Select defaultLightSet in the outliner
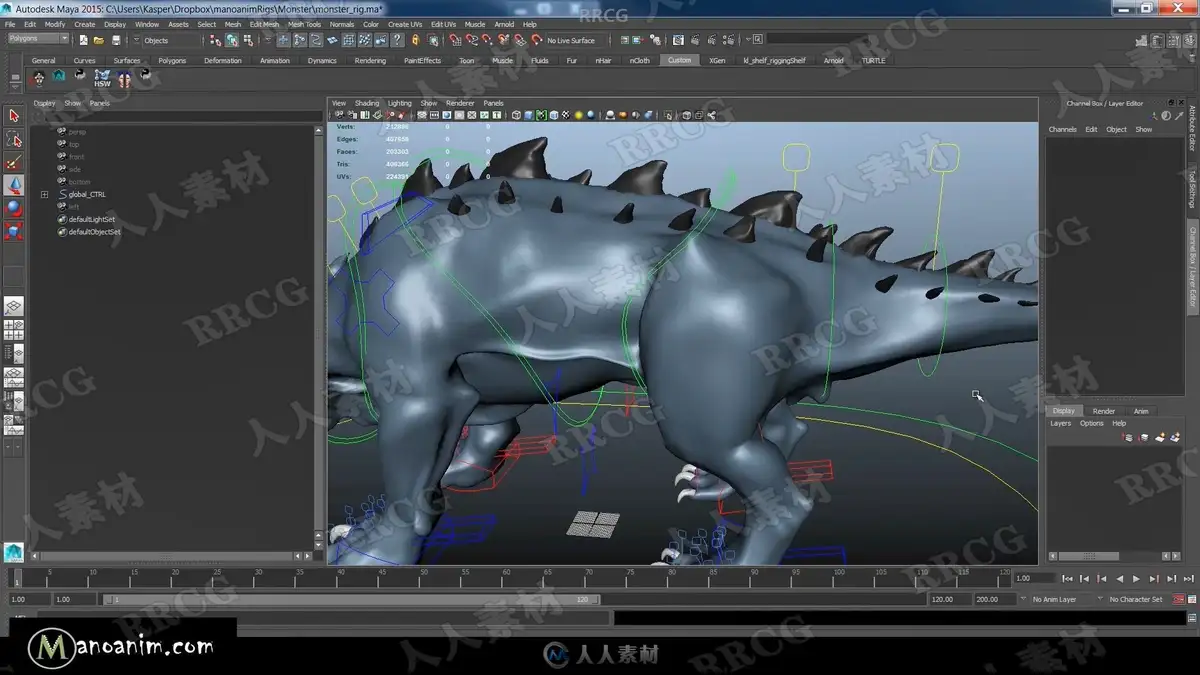The height and width of the screenshot is (675, 1200). (x=92, y=219)
